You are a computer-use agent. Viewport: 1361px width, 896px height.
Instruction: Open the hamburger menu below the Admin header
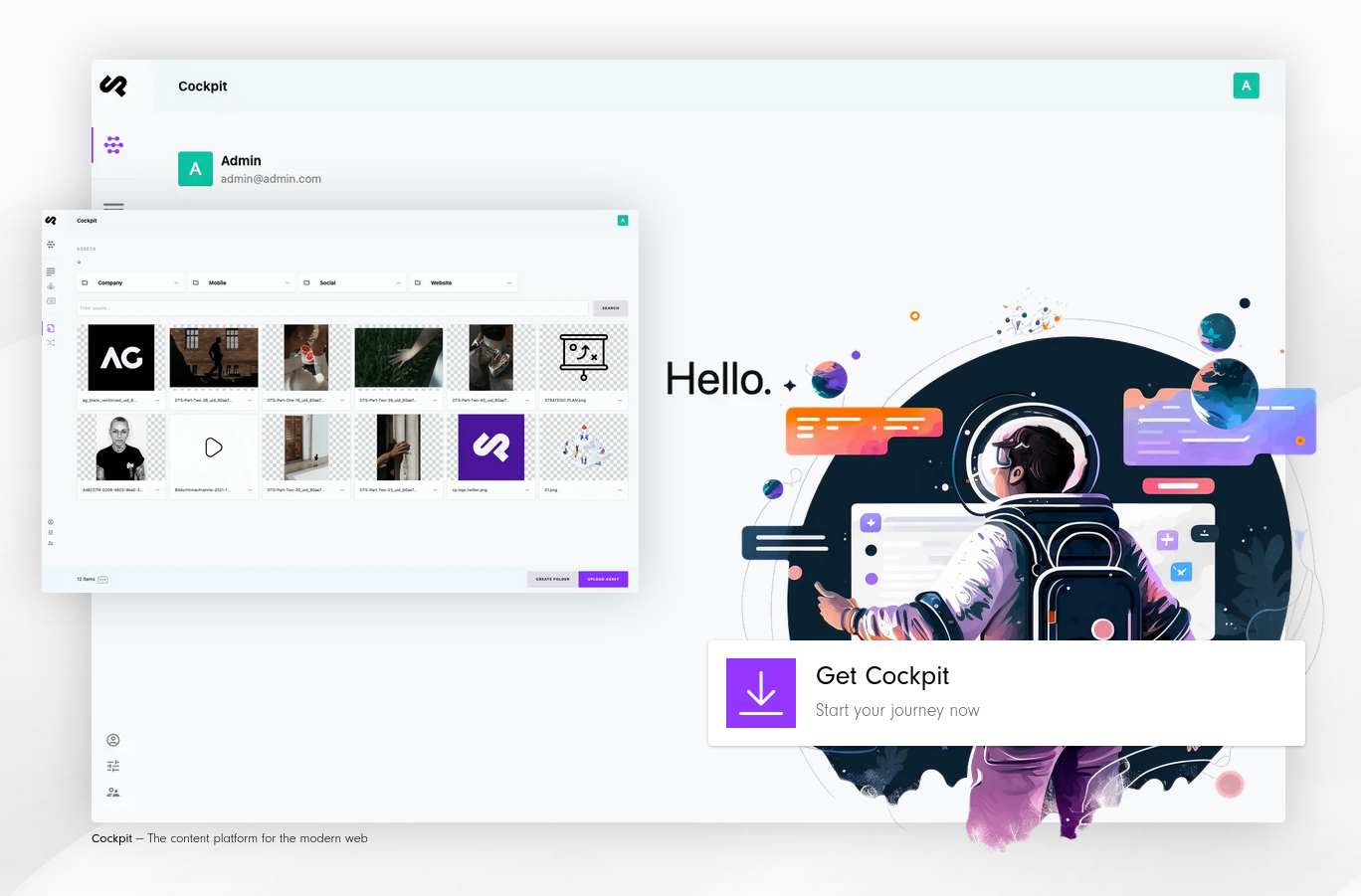tap(113, 207)
